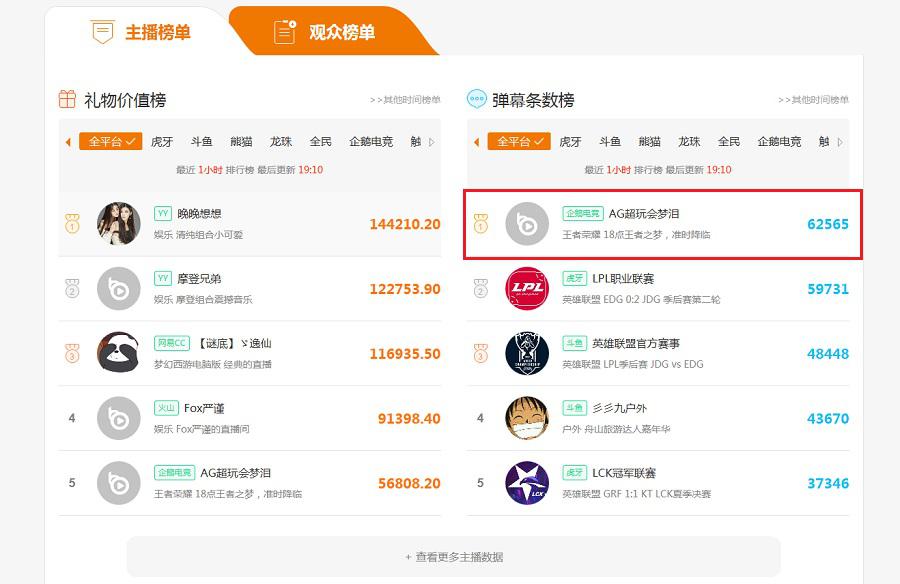Viewport: 900px width, 584px height.
Task: Click AG超玩会梦泪 avatar in danmu ranking
Action: point(527,223)
